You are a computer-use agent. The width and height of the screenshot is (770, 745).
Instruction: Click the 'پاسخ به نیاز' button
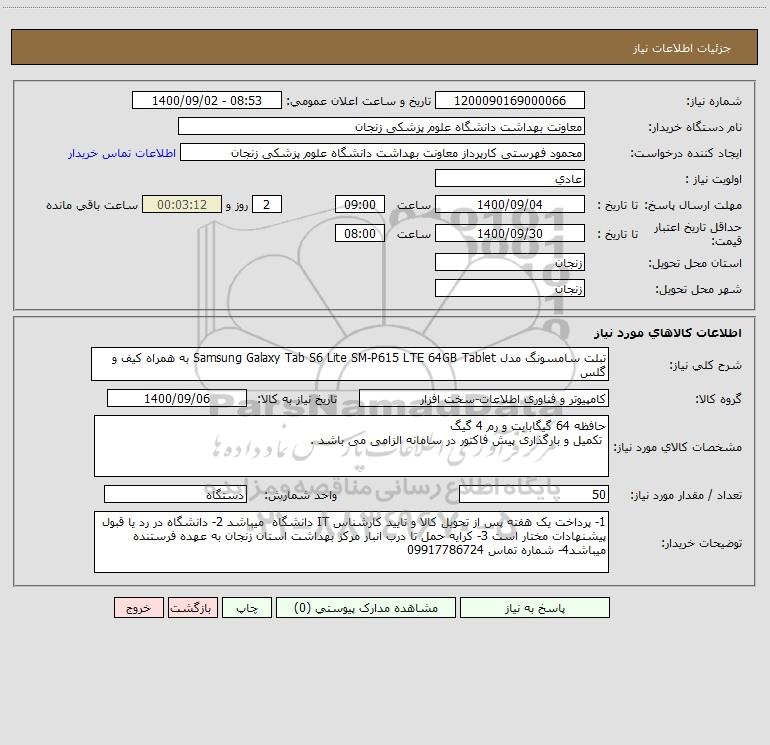coord(535,607)
